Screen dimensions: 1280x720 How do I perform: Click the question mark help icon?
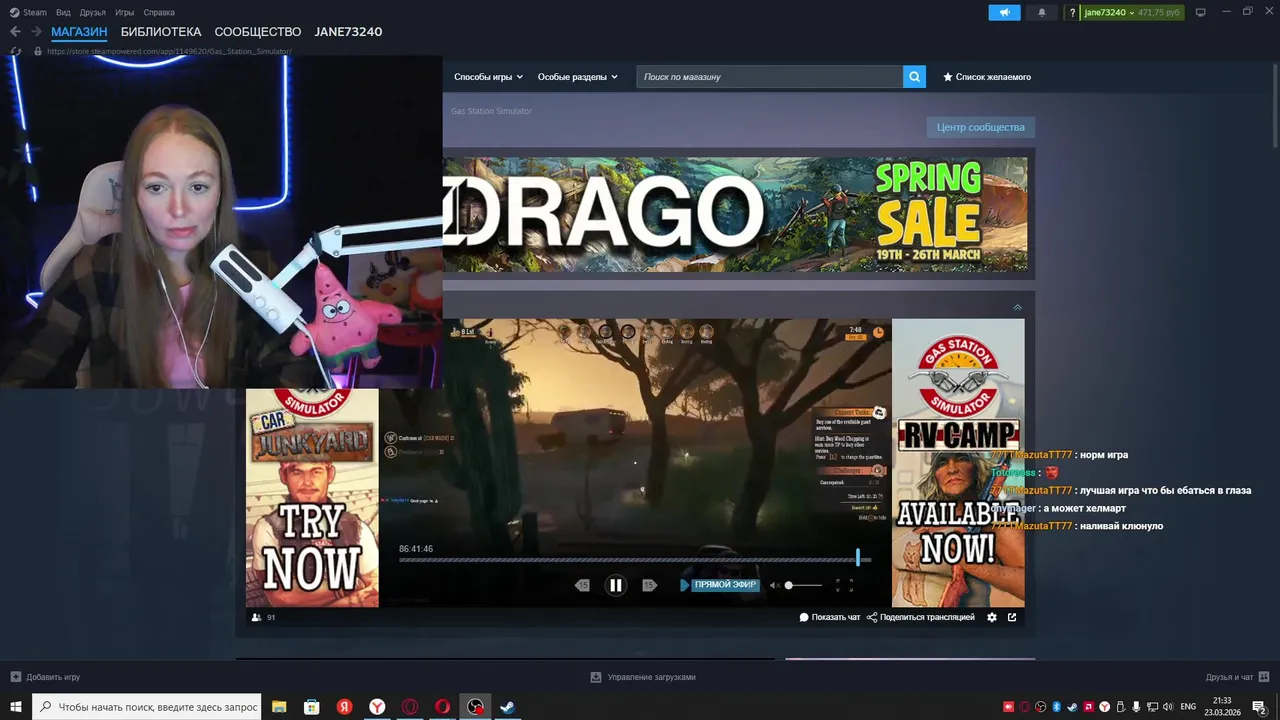click(1072, 12)
